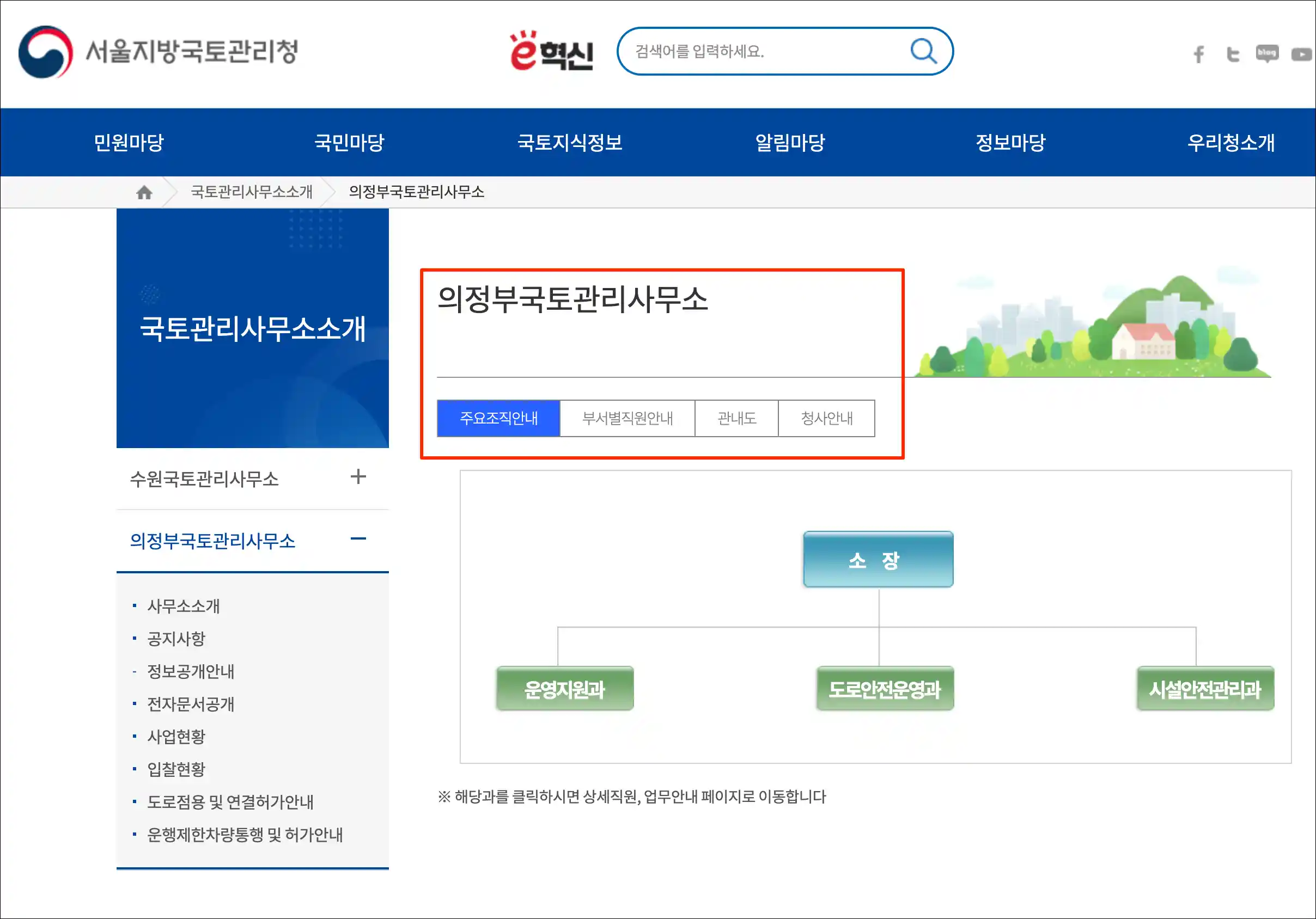Select the 청사안내 tab

(826, 418)
